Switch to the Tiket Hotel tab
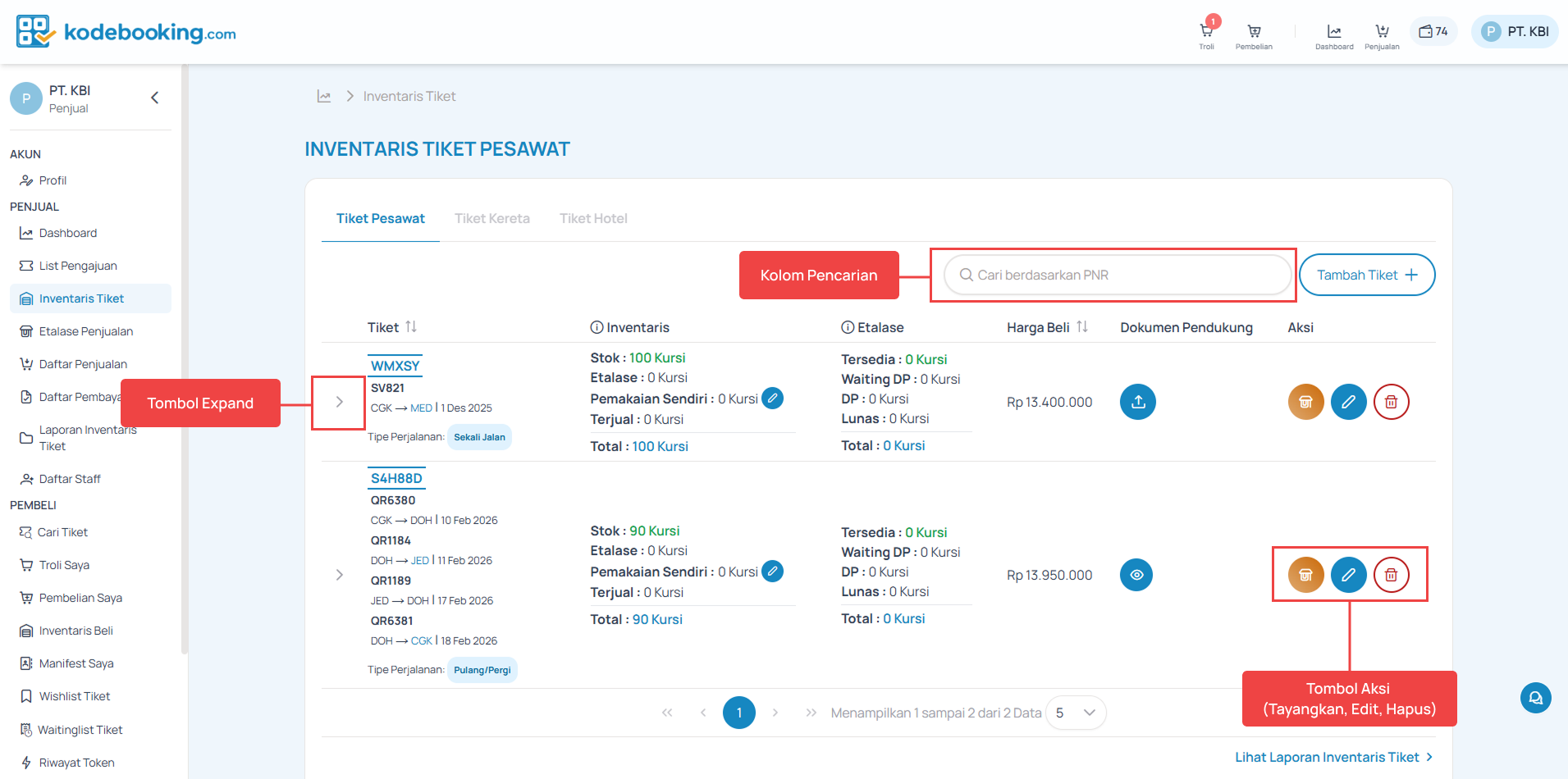Image resolution: width=1568 pixels, height=779 pixels. pyautogui.click(x=593, y=218)
